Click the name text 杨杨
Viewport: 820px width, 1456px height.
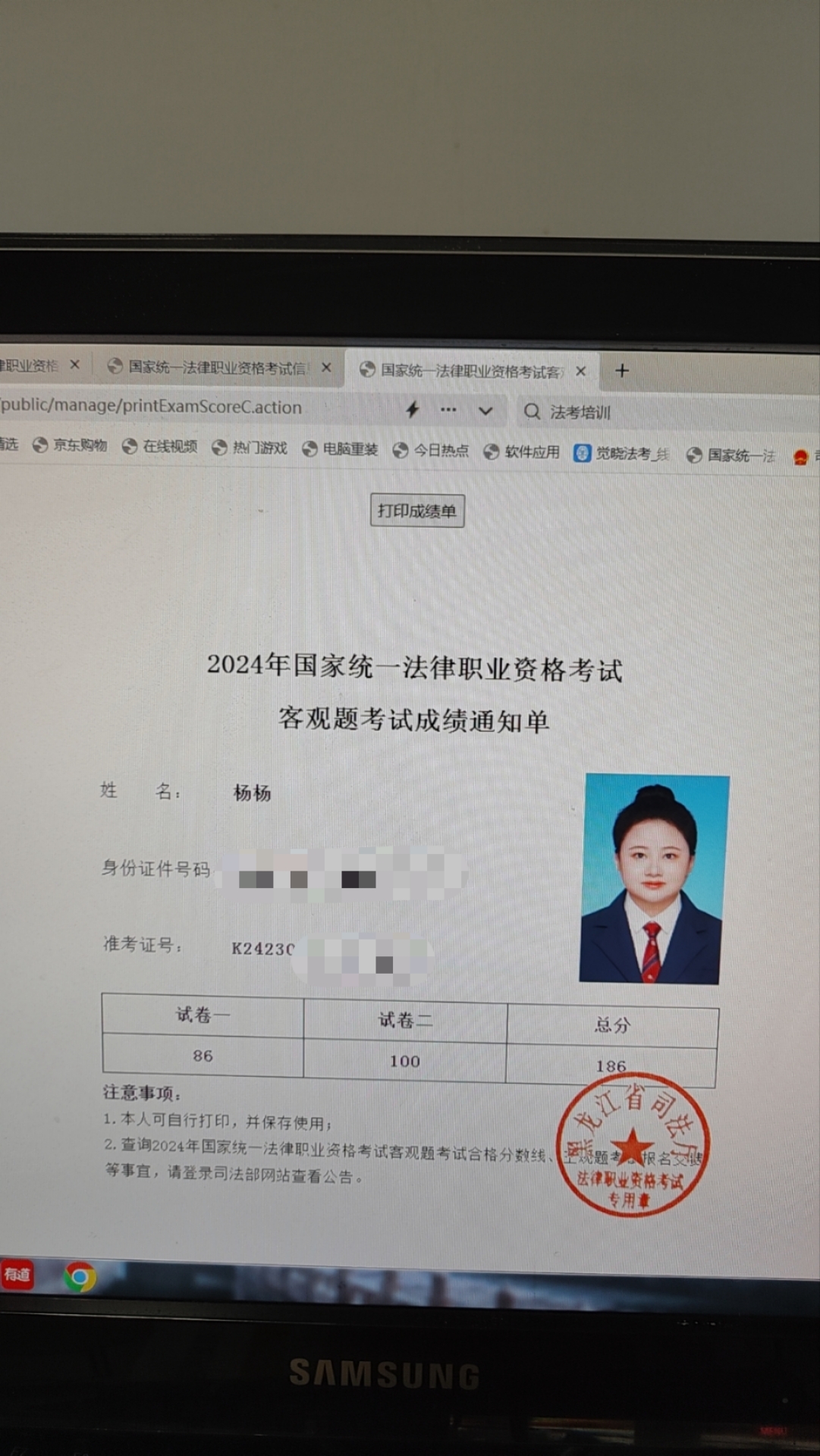(252, 793)
